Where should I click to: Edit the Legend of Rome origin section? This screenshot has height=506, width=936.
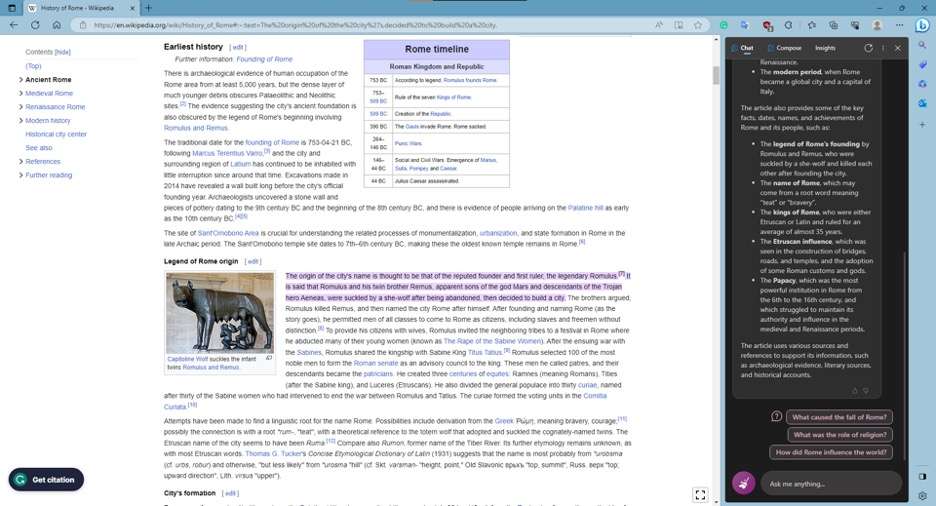click(x=253, y=261)
